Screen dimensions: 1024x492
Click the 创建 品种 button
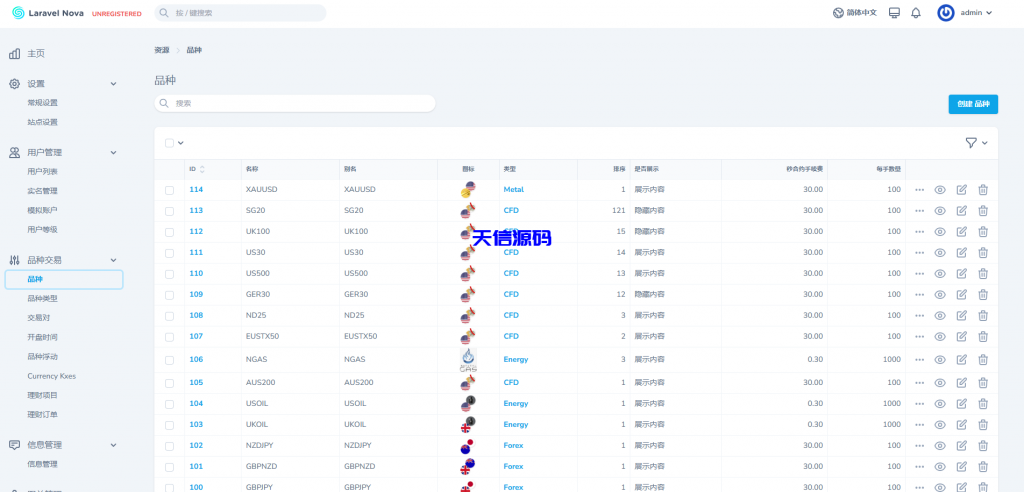pyautogui.click(x=972, y=104)
